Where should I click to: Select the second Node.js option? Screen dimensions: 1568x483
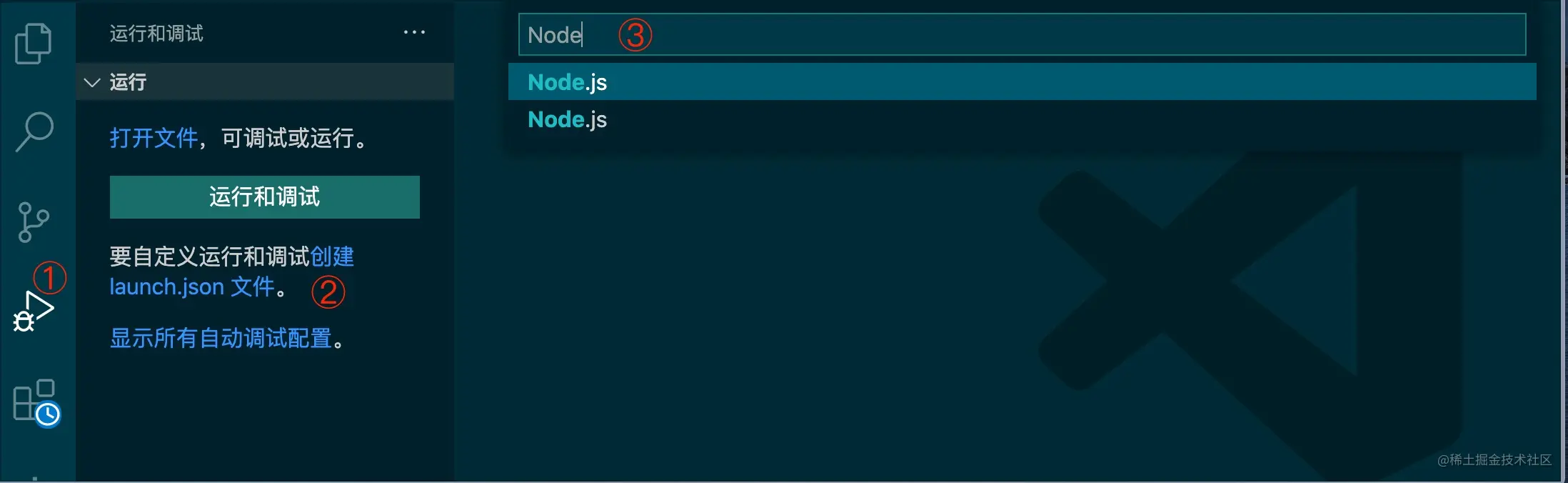point(1022,119)
